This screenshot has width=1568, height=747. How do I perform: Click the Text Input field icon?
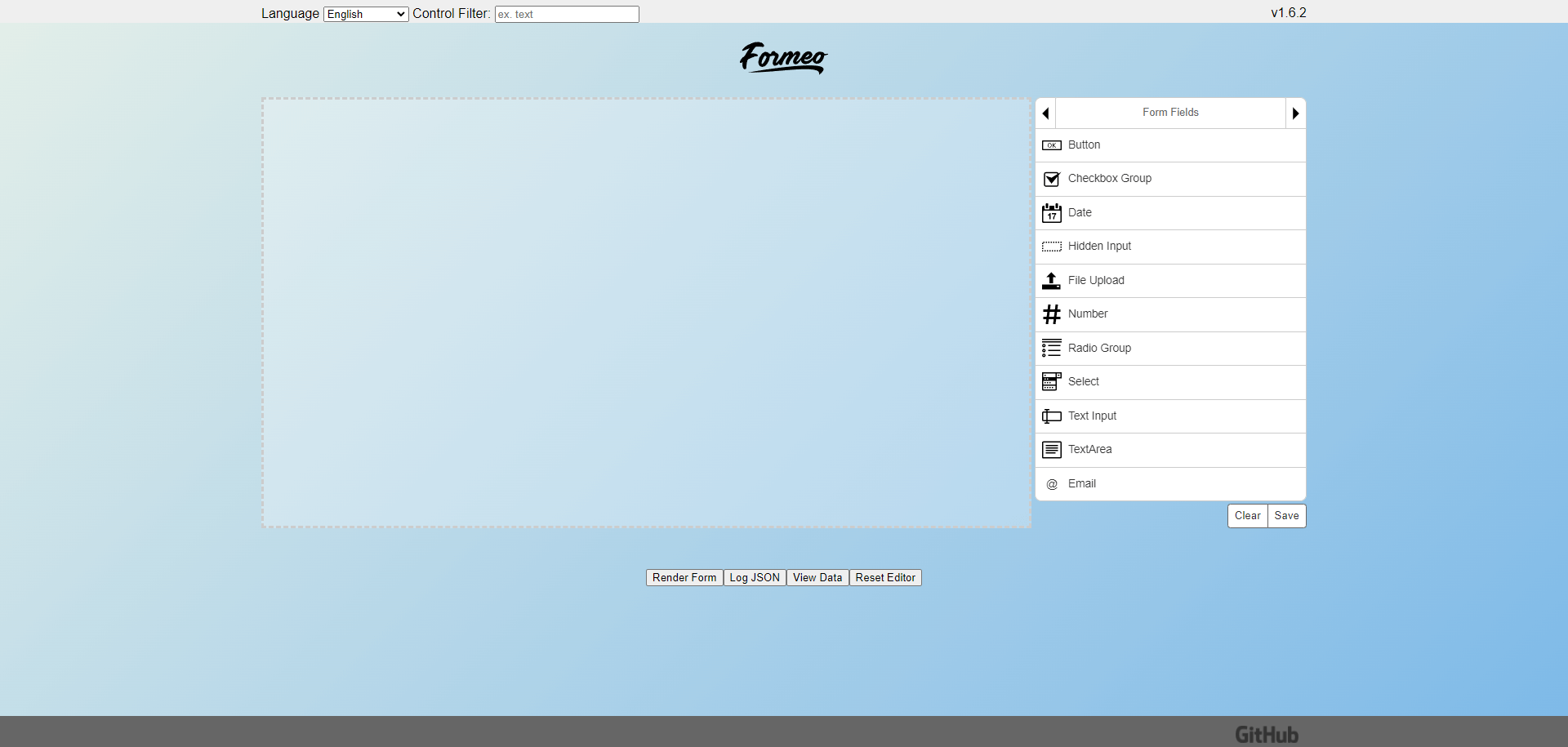pos(1052,416)
